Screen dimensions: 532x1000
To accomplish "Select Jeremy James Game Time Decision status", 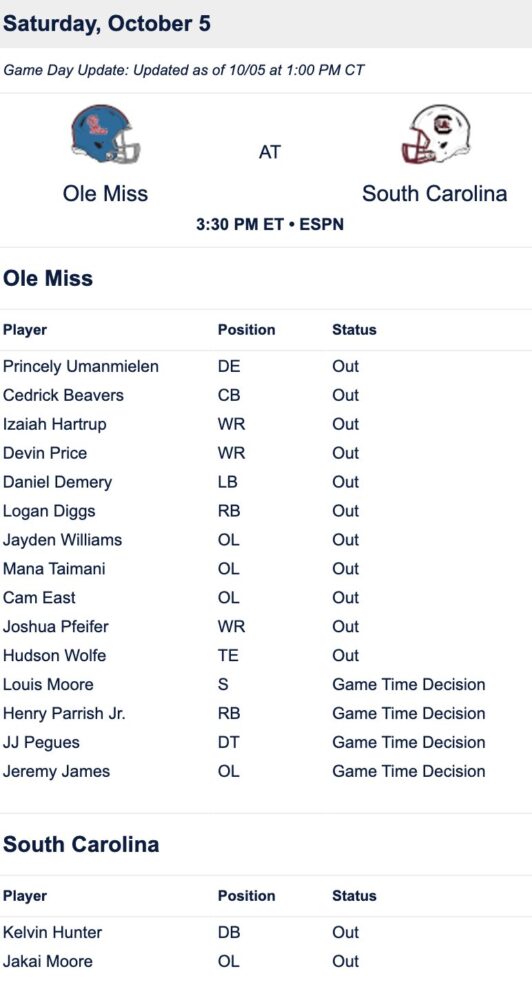I will click(408, 771).
